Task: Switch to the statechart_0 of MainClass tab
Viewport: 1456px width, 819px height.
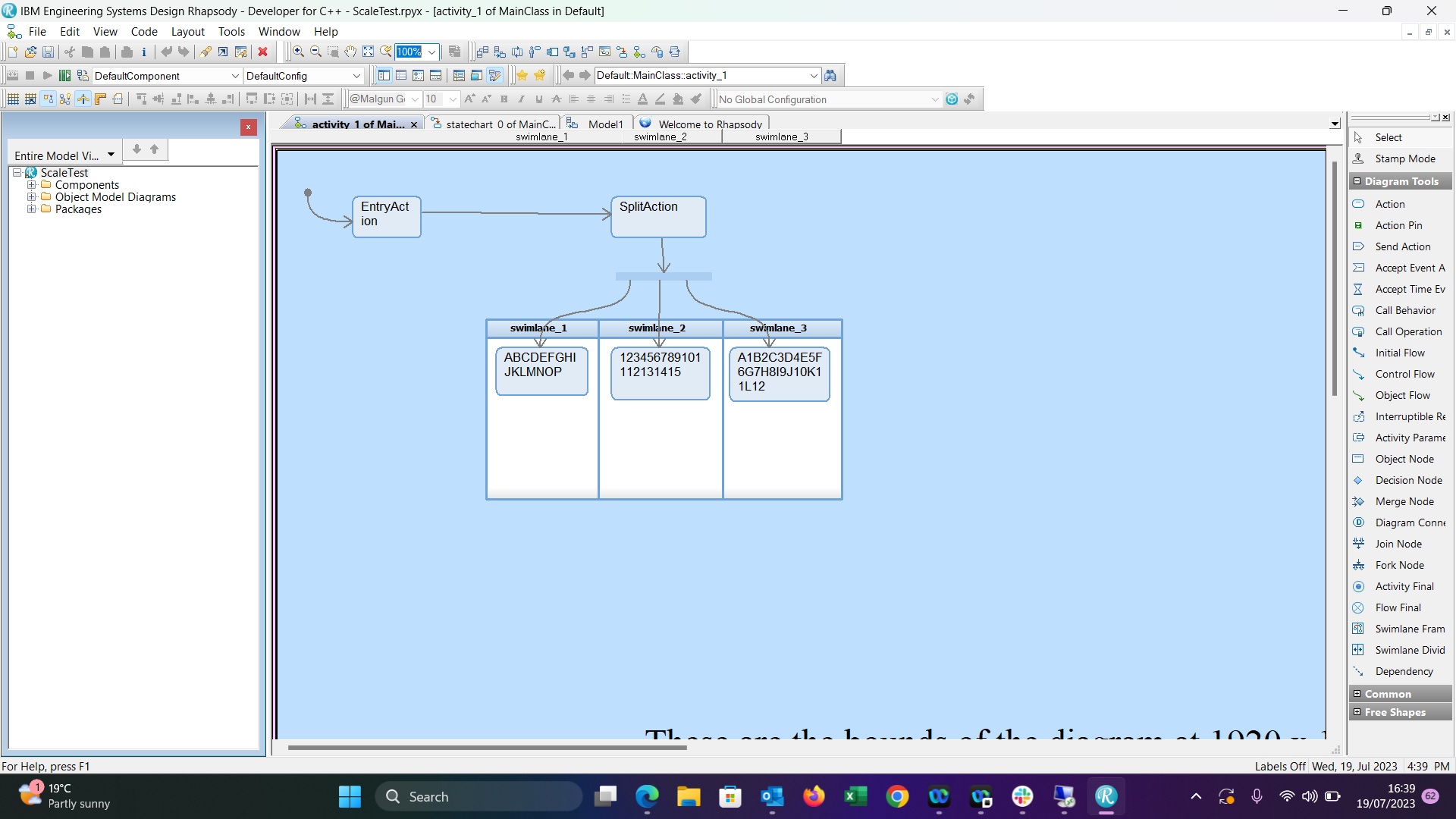Action: (493, 124)
